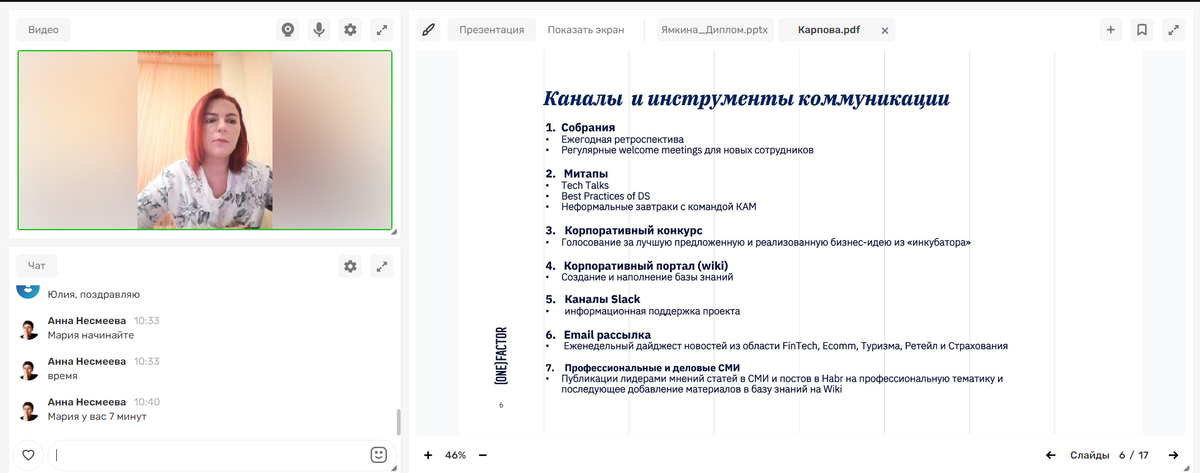Click heading '7. Профессиональные и деловые СМИ'
1200x473 pixels.
click(642, 368)
